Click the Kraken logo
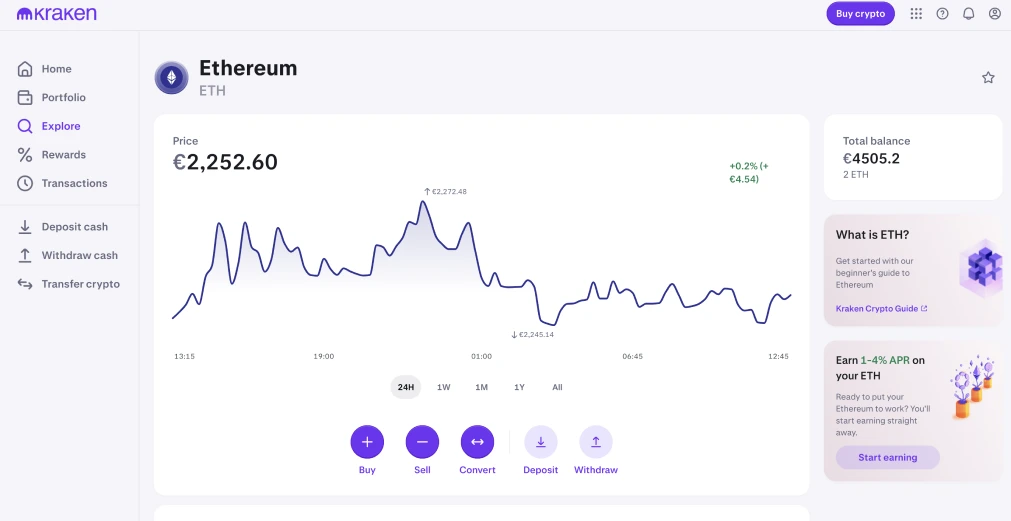 pos(57,14)
